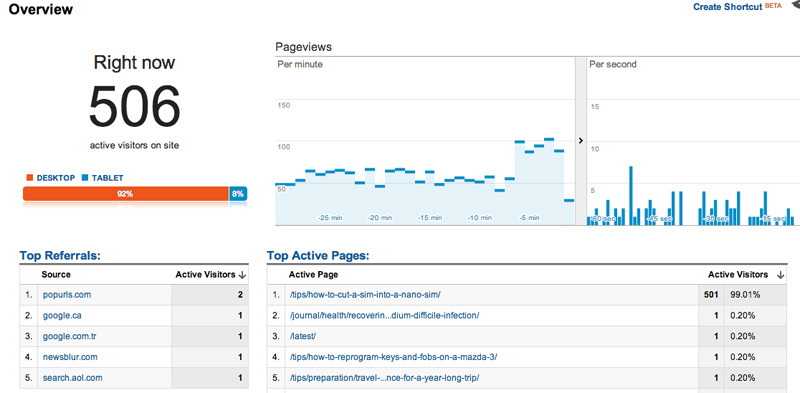Open the difficile-infection journal page link
This screenshot has width=800, height=393.
click(384, 316)
